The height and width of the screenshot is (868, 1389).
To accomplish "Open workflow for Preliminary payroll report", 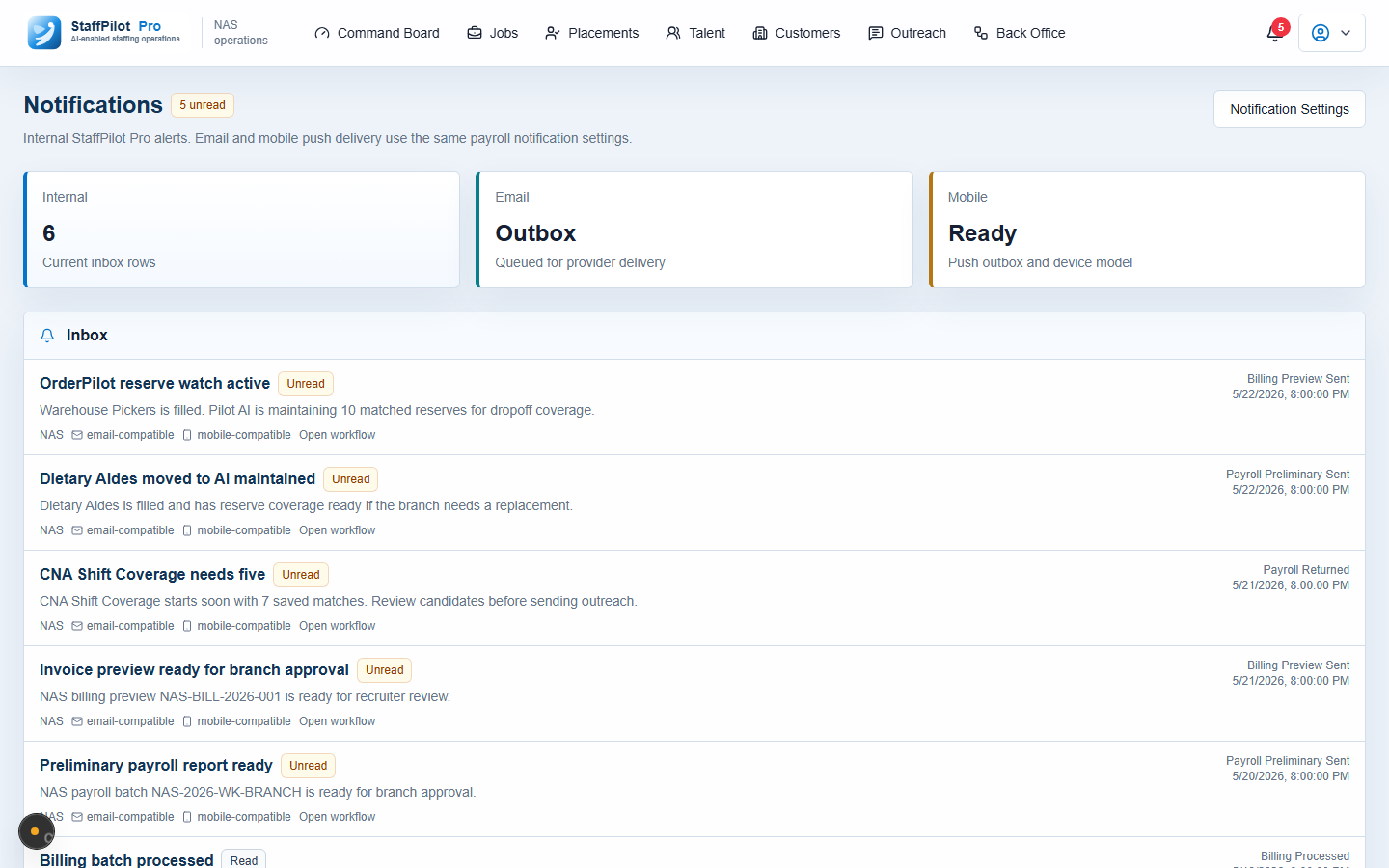I will click(337, 817).
